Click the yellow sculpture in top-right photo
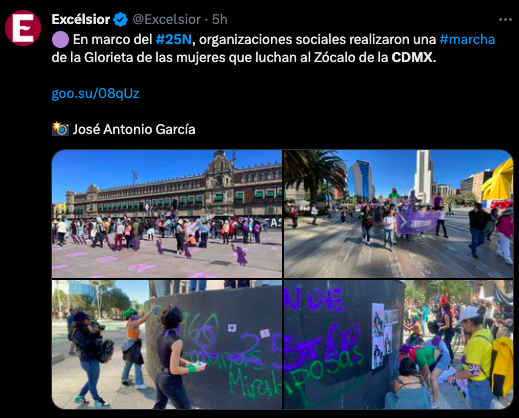The height and width of the screenshot is (418, 519). point(498,180)
